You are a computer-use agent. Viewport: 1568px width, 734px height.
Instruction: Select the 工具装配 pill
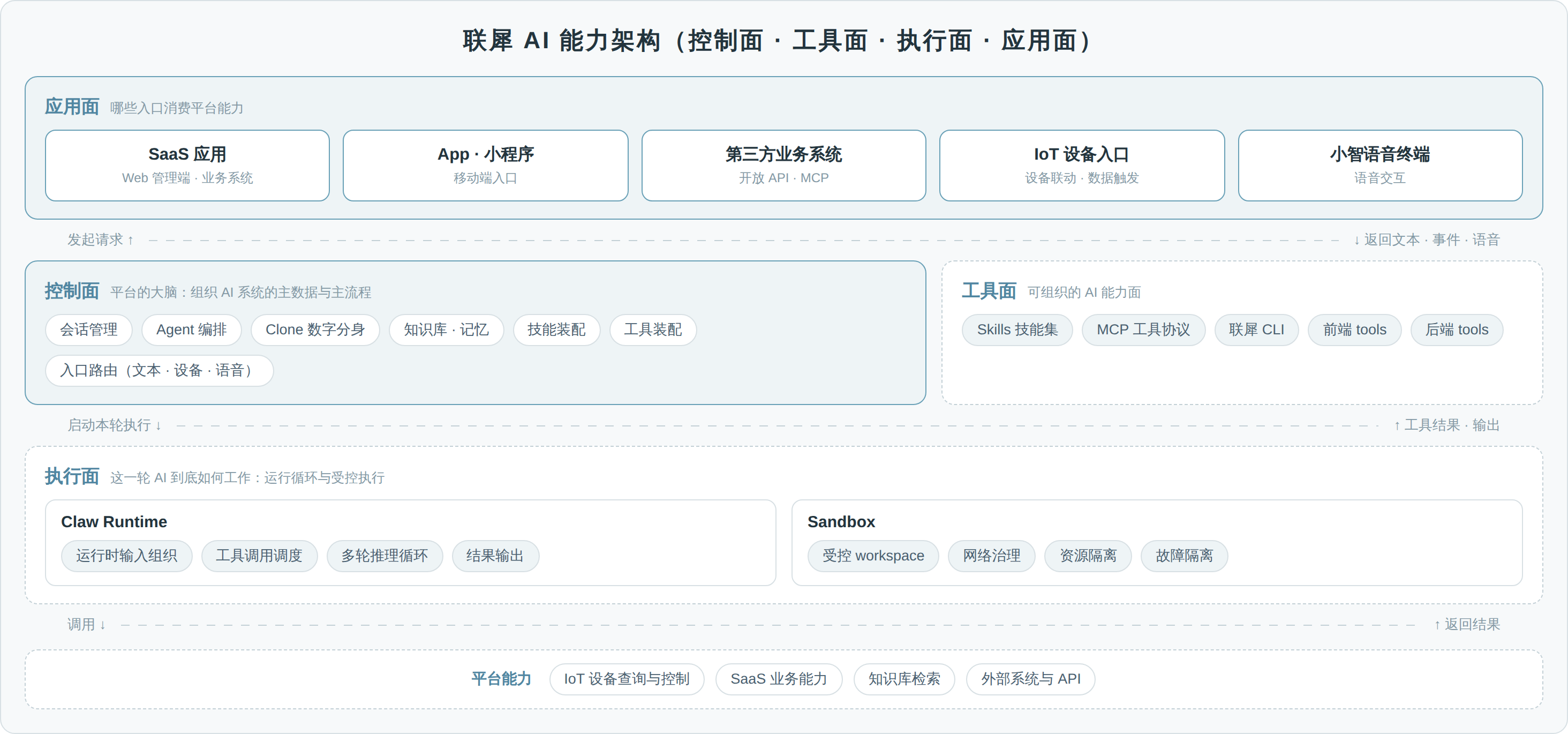[x=652, y=329]
